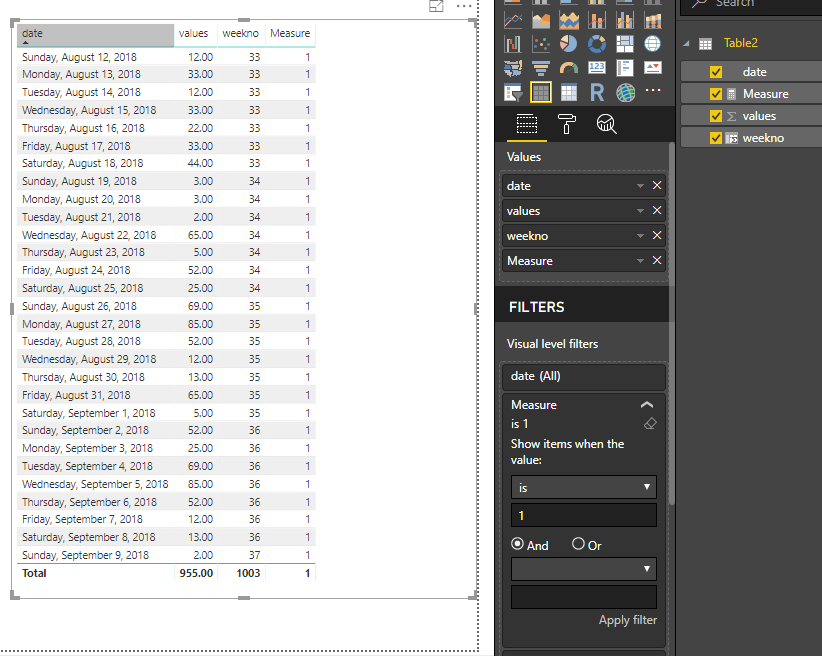Select the And filter condition
Viewport: 822px width, 656px height.
coord(517,544)
